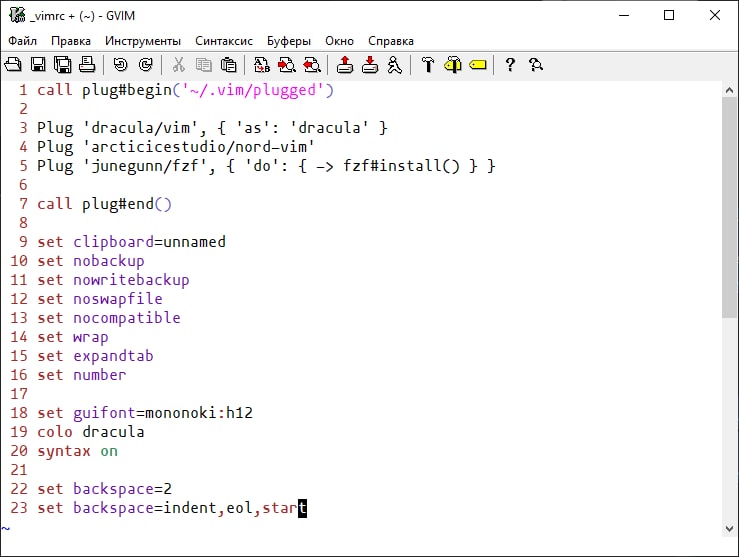Open the Инструменты menu
The height and width of the screenshot is (557, 739).
143,41
